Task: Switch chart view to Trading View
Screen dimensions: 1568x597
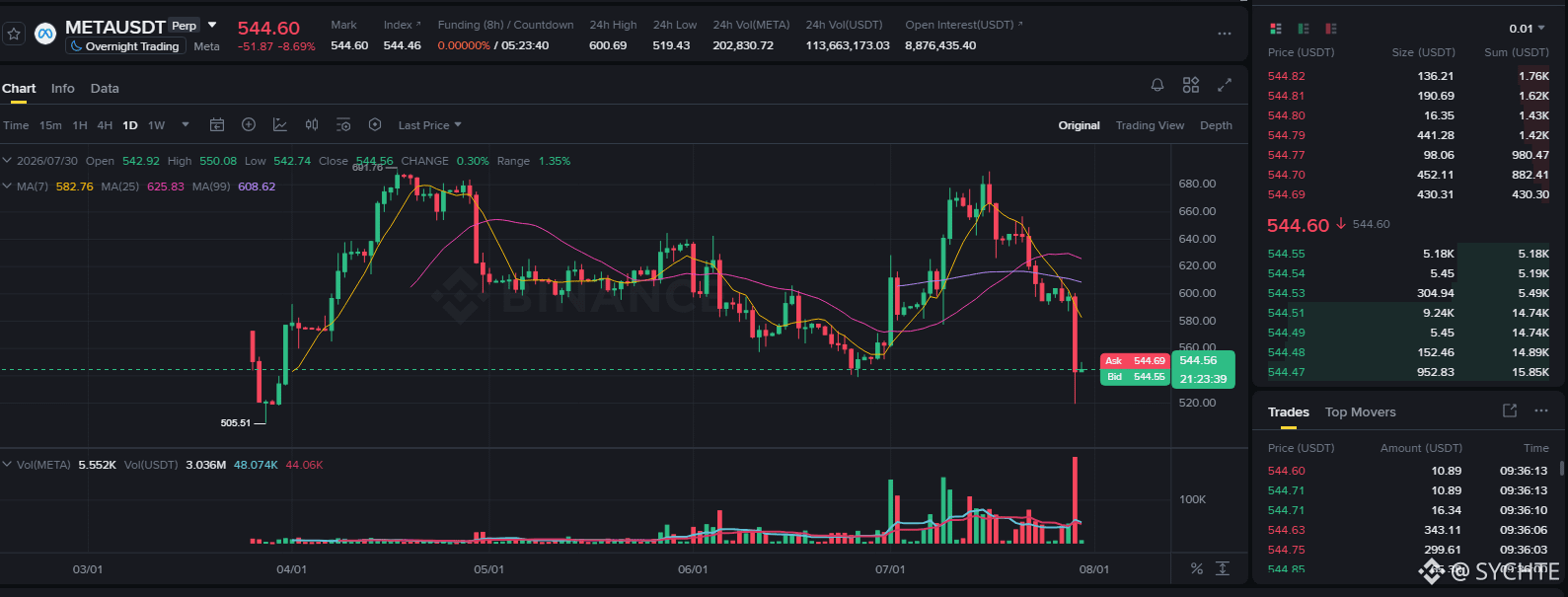Action: coord(1150,125)
